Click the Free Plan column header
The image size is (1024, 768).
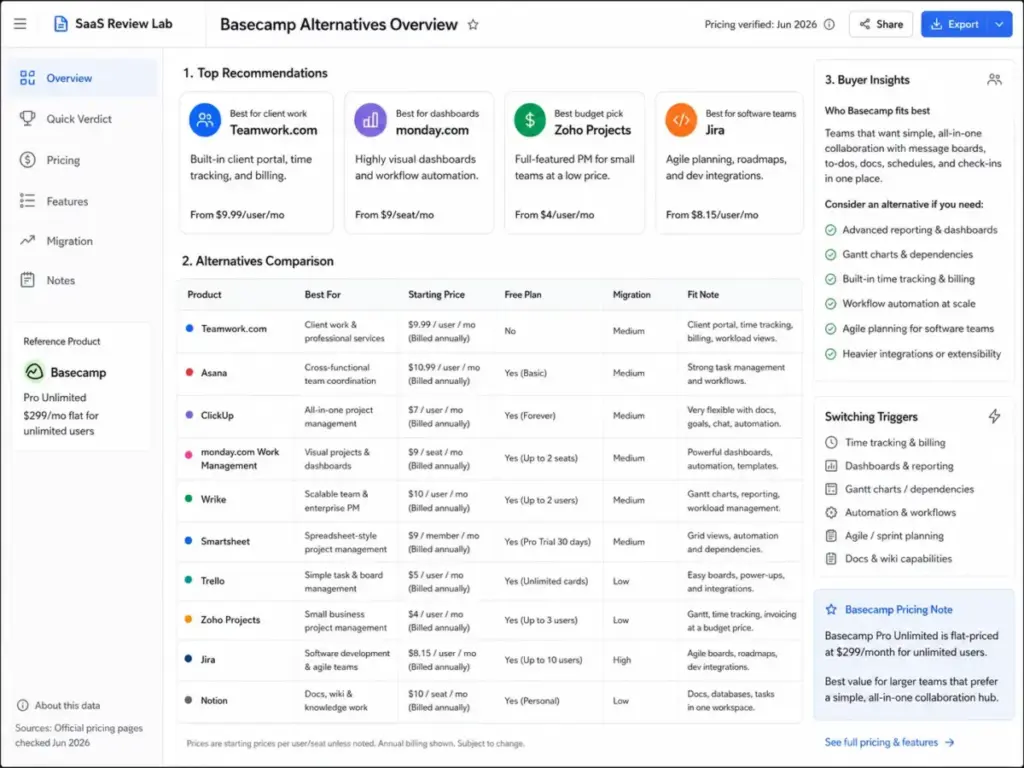(522, 295)
